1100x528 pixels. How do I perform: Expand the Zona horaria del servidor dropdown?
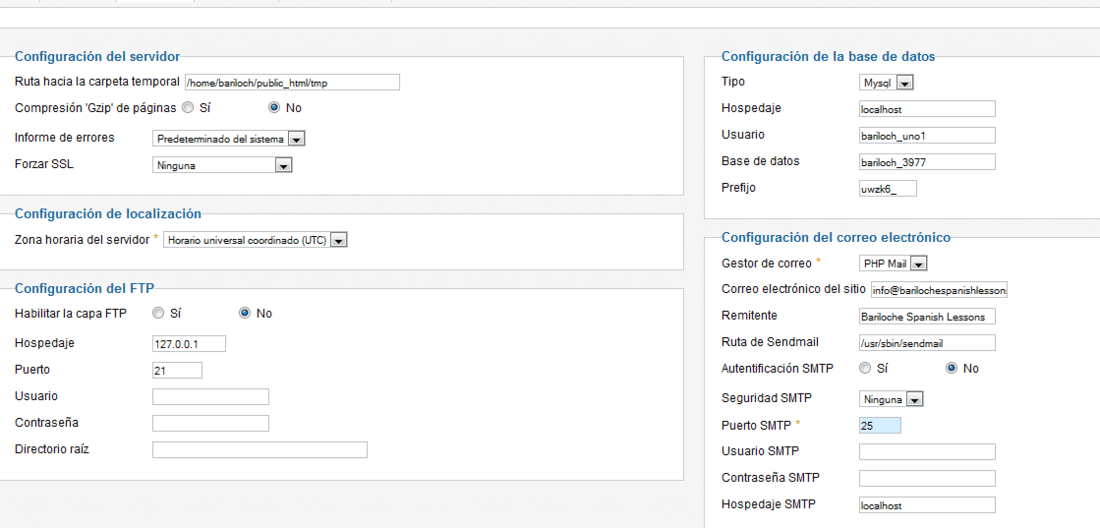click(255, 240)
